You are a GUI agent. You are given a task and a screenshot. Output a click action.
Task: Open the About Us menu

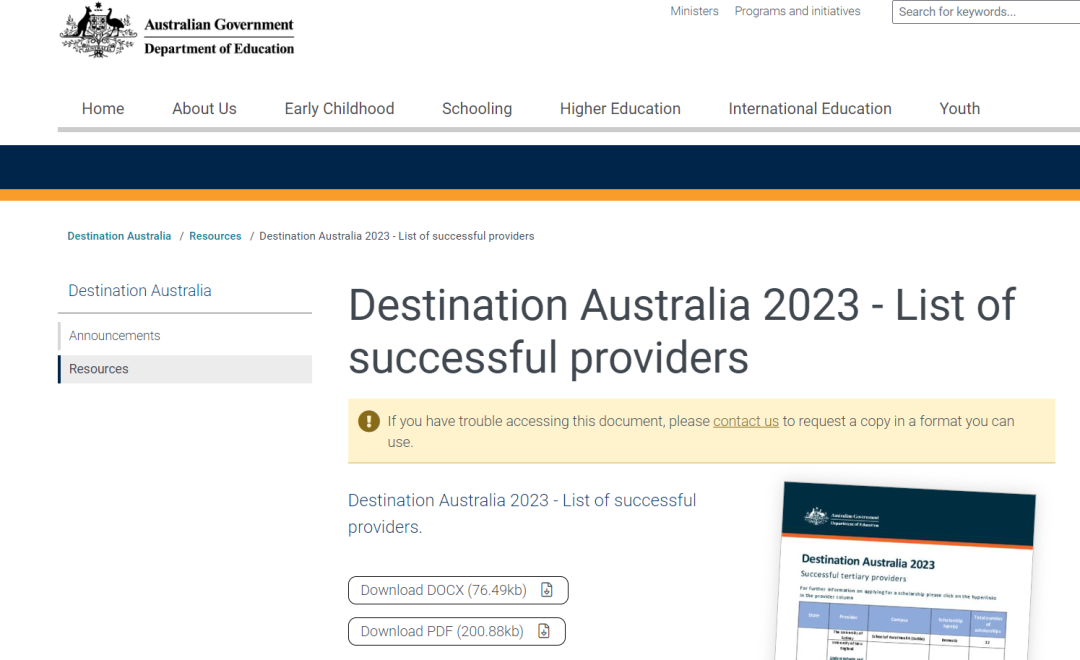coord(204,109)
